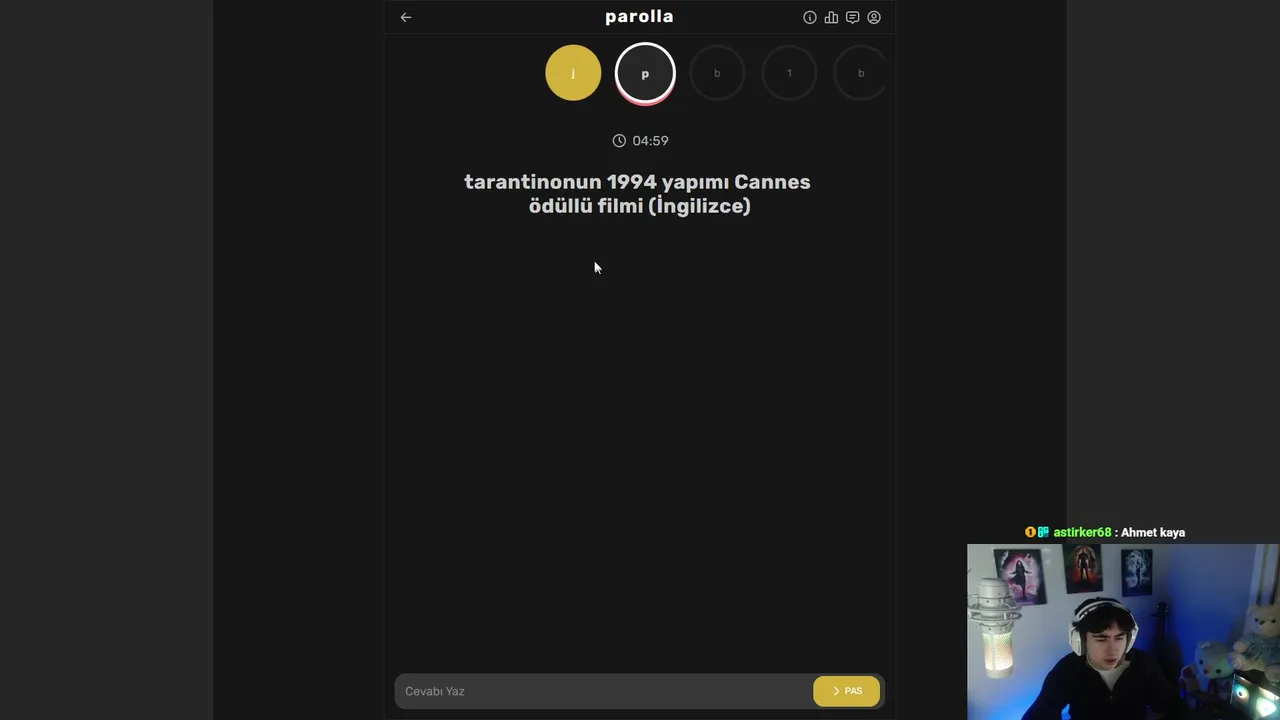Viewport: 1280px width, 720px height.
Task: Open the user profile icon
Action: (x=874, y=17)
